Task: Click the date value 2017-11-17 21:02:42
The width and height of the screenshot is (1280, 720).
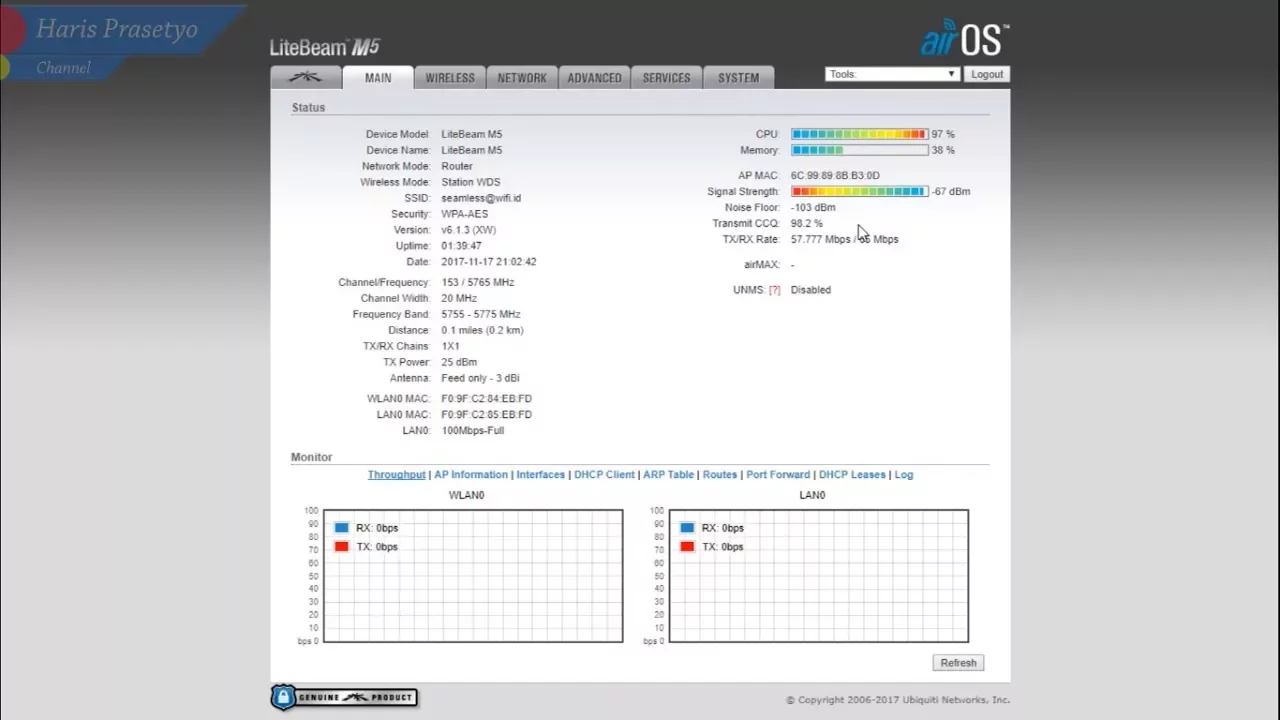Action: click(489, 262)
